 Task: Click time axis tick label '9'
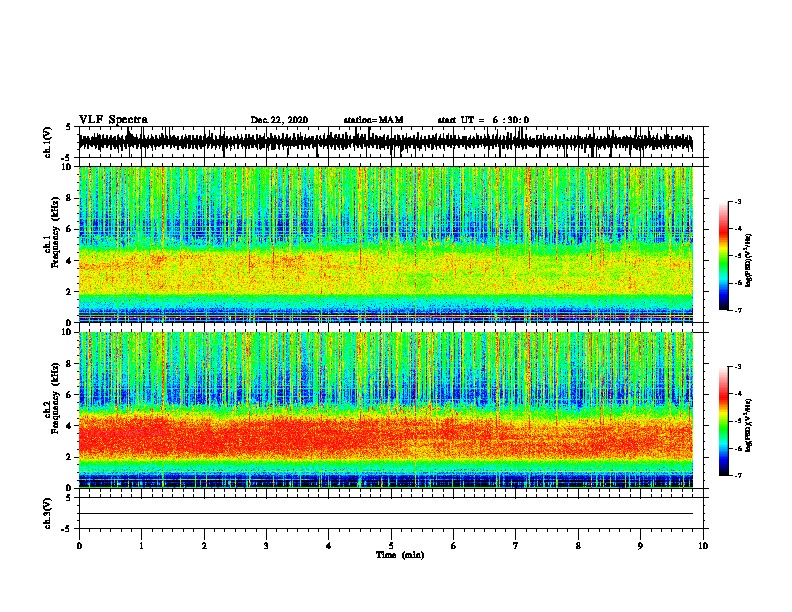click(x=640, y=546)
